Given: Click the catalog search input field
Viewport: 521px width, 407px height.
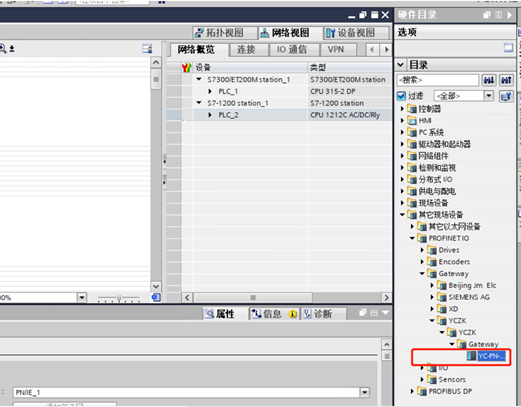Looking at the screenshot, I should click(x=438, y=80).
